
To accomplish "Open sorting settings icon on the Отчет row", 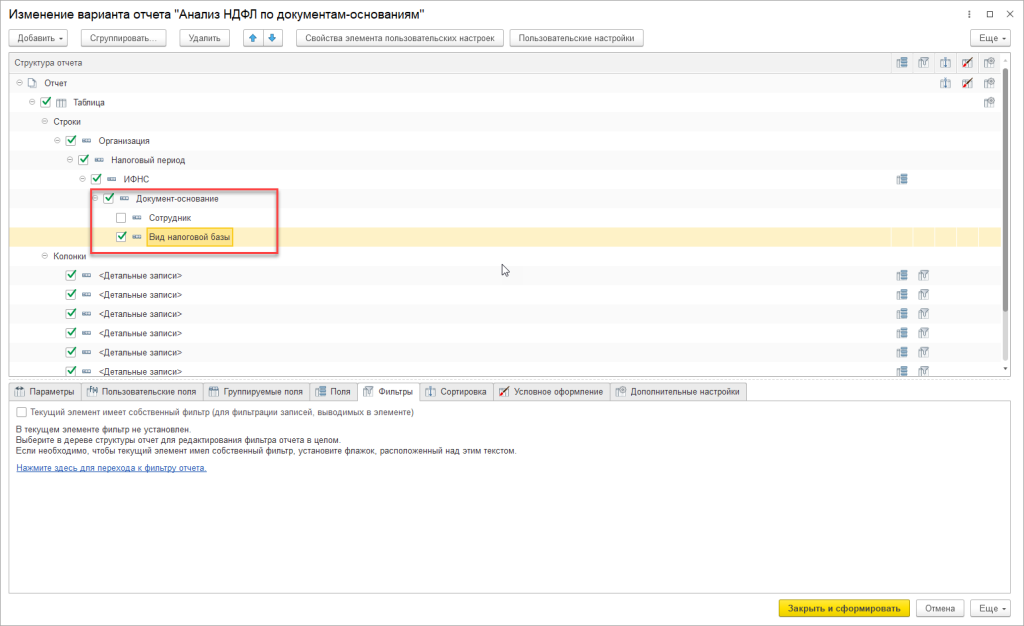I will point(945,83).
